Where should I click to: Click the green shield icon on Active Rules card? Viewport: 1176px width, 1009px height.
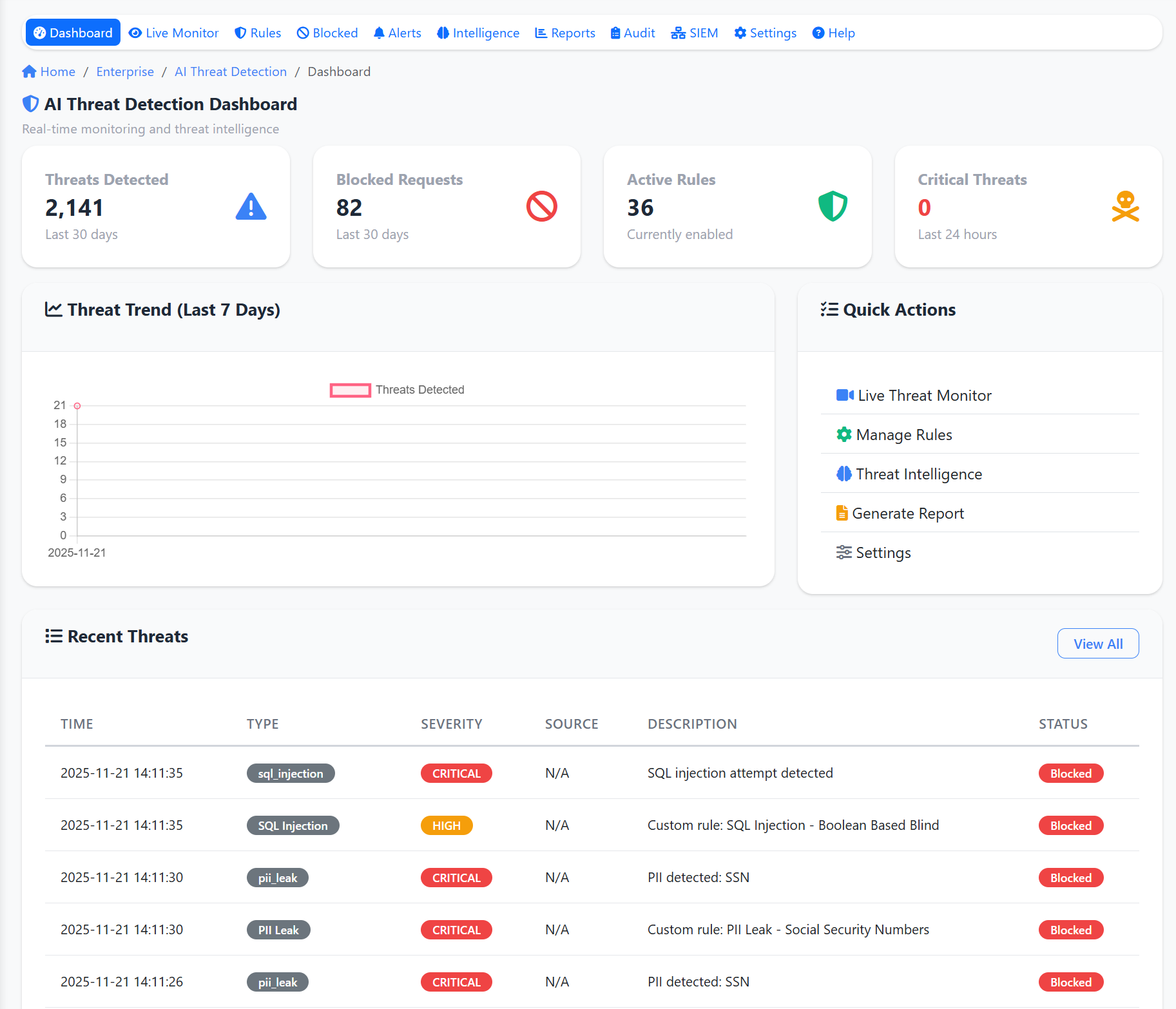click(833, 207)
